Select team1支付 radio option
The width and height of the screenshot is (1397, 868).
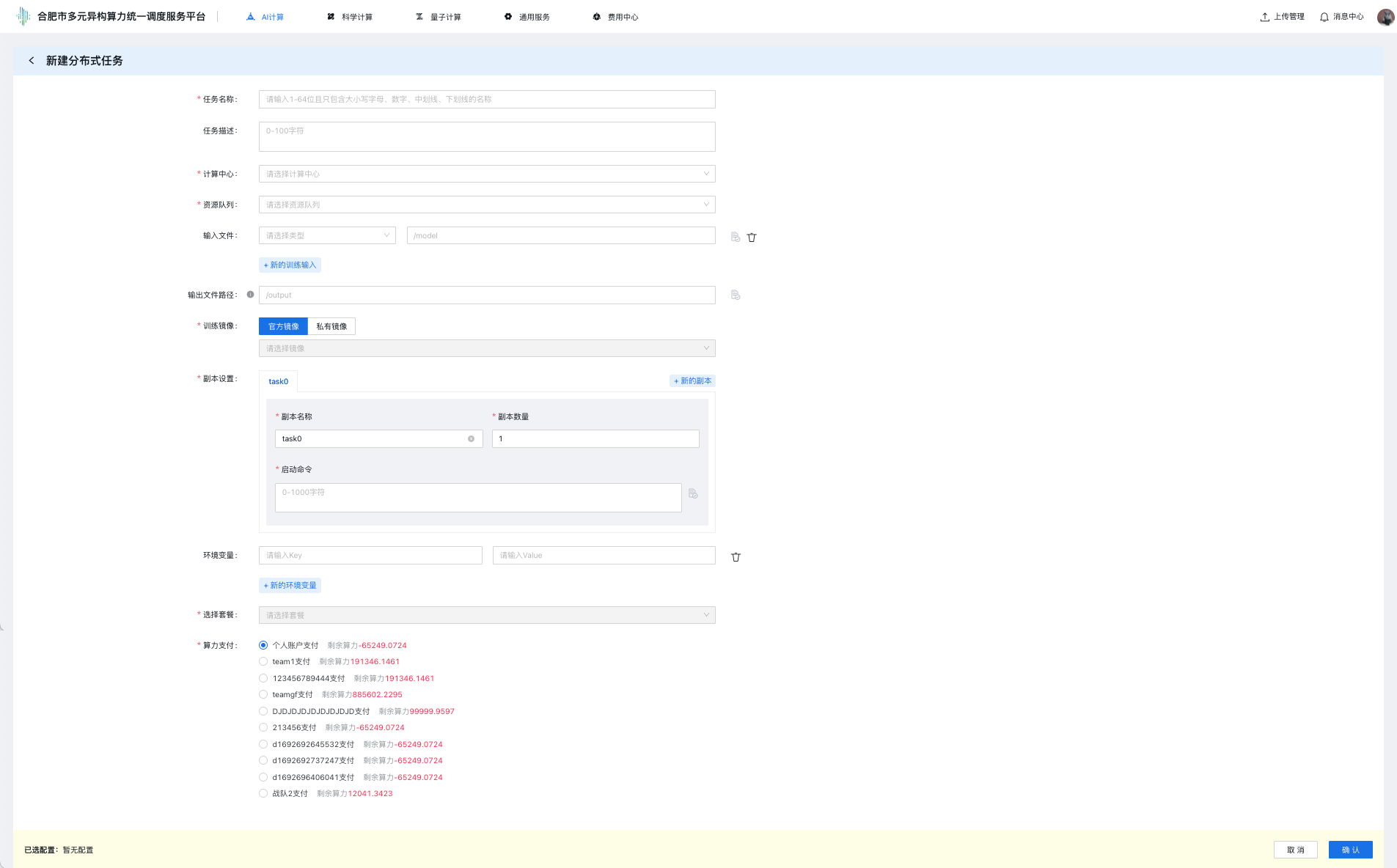tap(263, 661)
